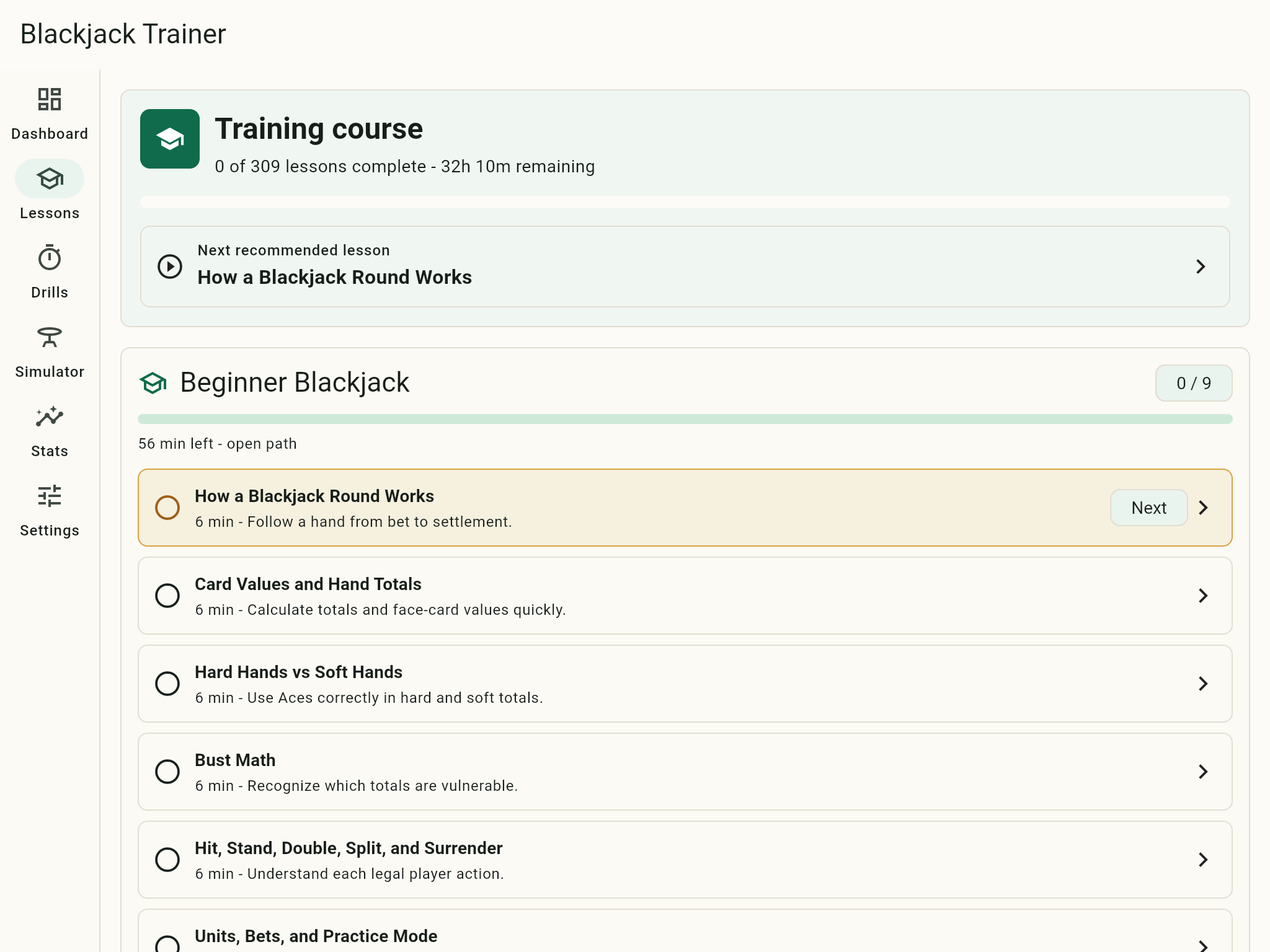Viewport: 1270px width, 952px height.
Task: Open the Dashboard grid icon
Action: coord(50,99)
